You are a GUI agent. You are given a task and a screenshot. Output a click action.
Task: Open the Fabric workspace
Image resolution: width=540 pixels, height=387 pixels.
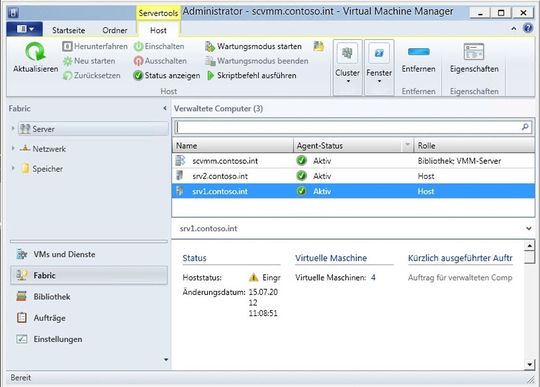point(89,275)
